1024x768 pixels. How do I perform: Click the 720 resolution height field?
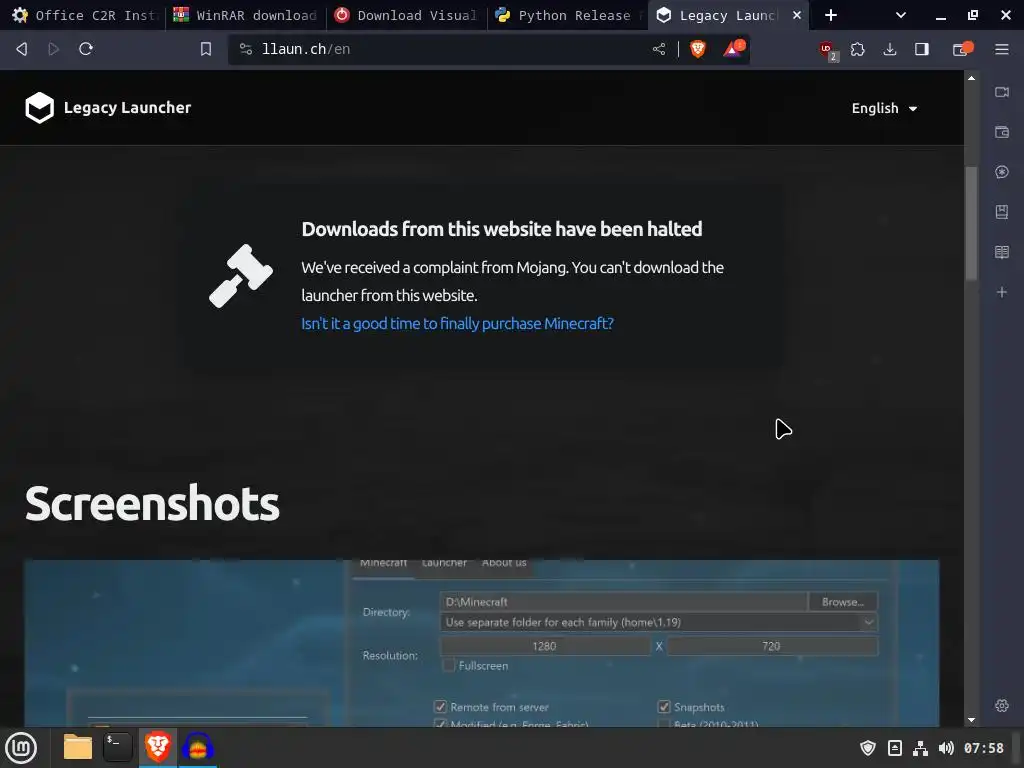[x=772, y=646]
